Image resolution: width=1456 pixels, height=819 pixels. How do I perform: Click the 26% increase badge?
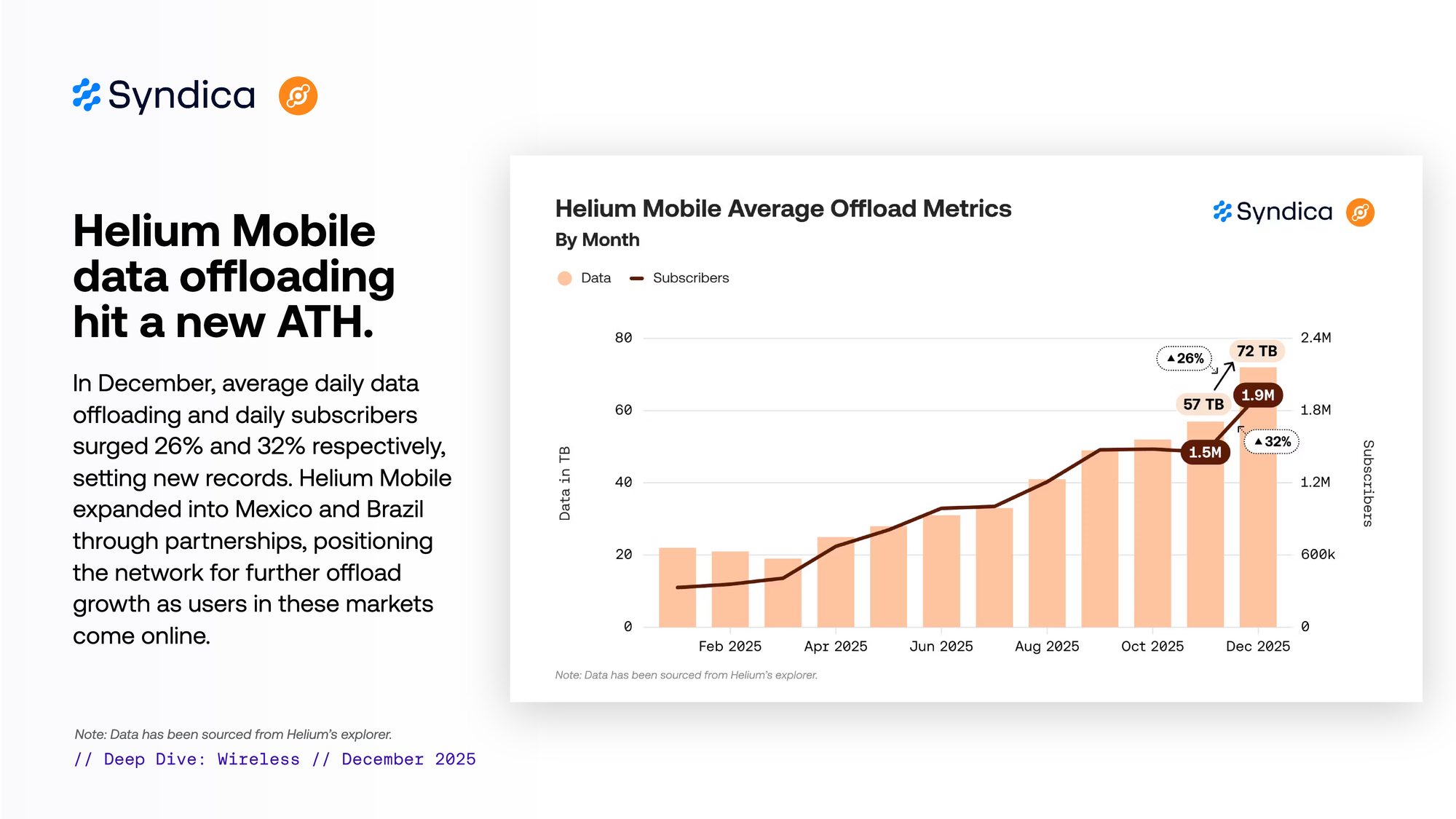click(1184, 358)
